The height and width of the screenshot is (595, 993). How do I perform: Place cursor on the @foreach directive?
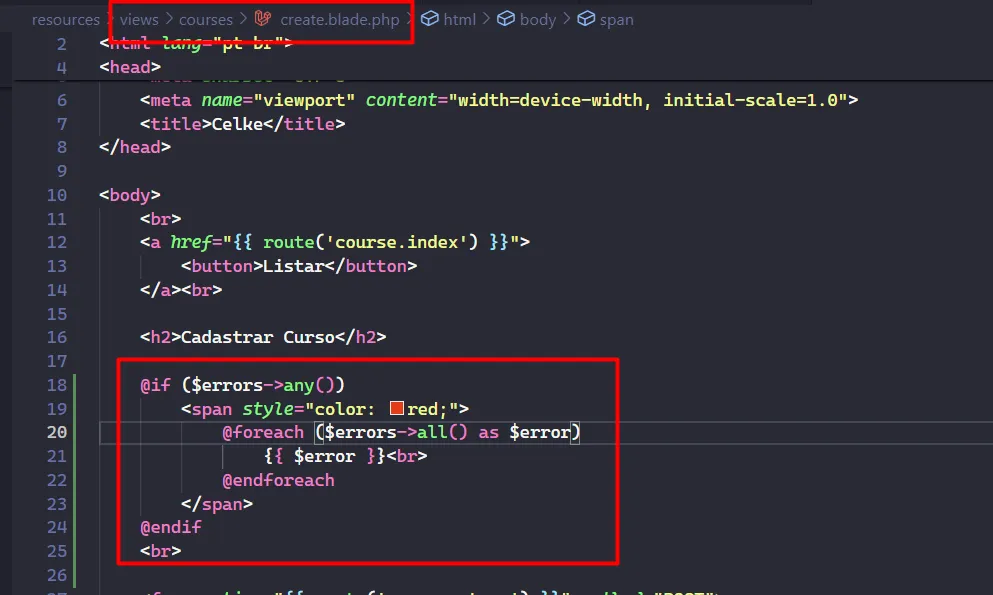[263, 432]
